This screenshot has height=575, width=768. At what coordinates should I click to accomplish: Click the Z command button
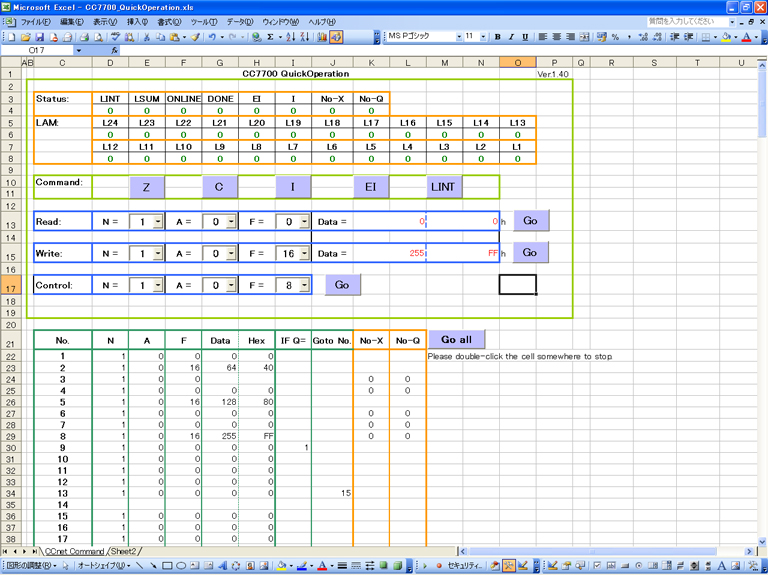[x=146, y=187]
